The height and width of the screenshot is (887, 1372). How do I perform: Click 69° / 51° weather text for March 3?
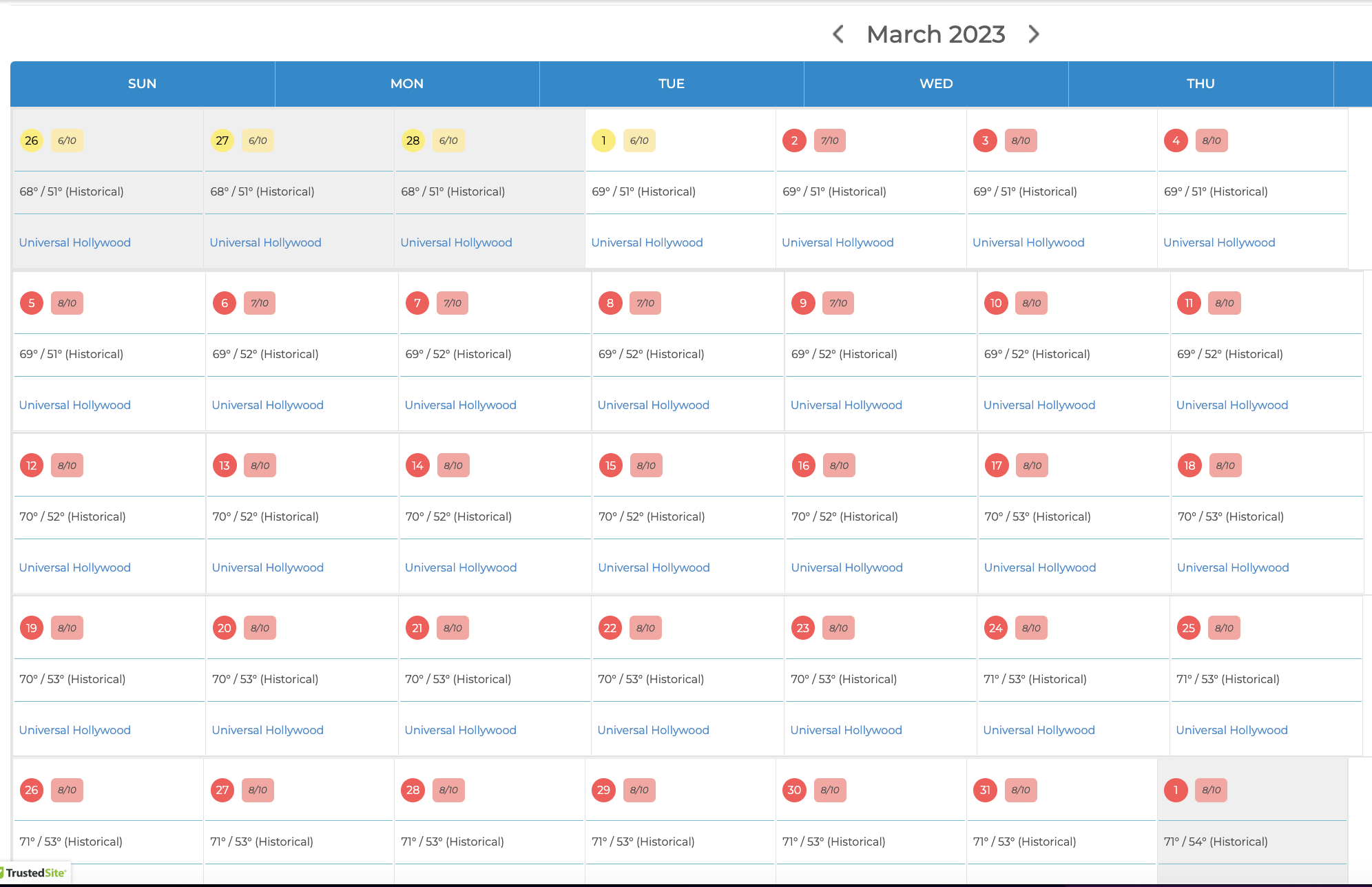(x=1026, y=191)
